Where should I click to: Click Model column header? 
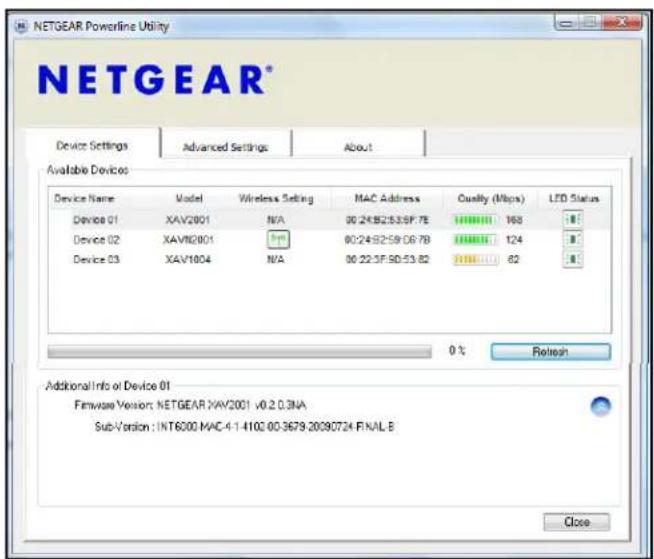click(x=189, y=199)
